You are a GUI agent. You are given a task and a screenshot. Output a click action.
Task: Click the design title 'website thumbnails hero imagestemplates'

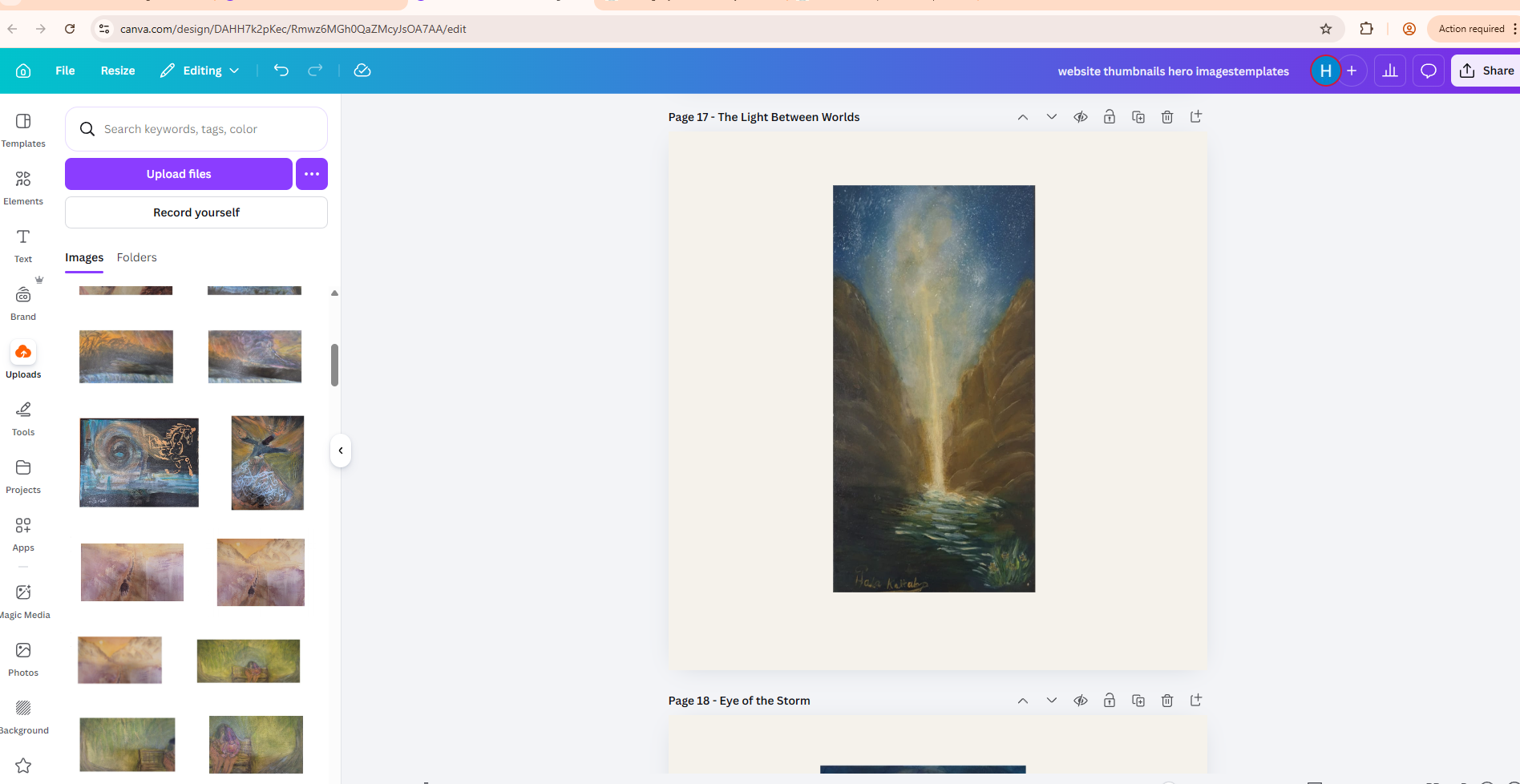(1173, 71)
